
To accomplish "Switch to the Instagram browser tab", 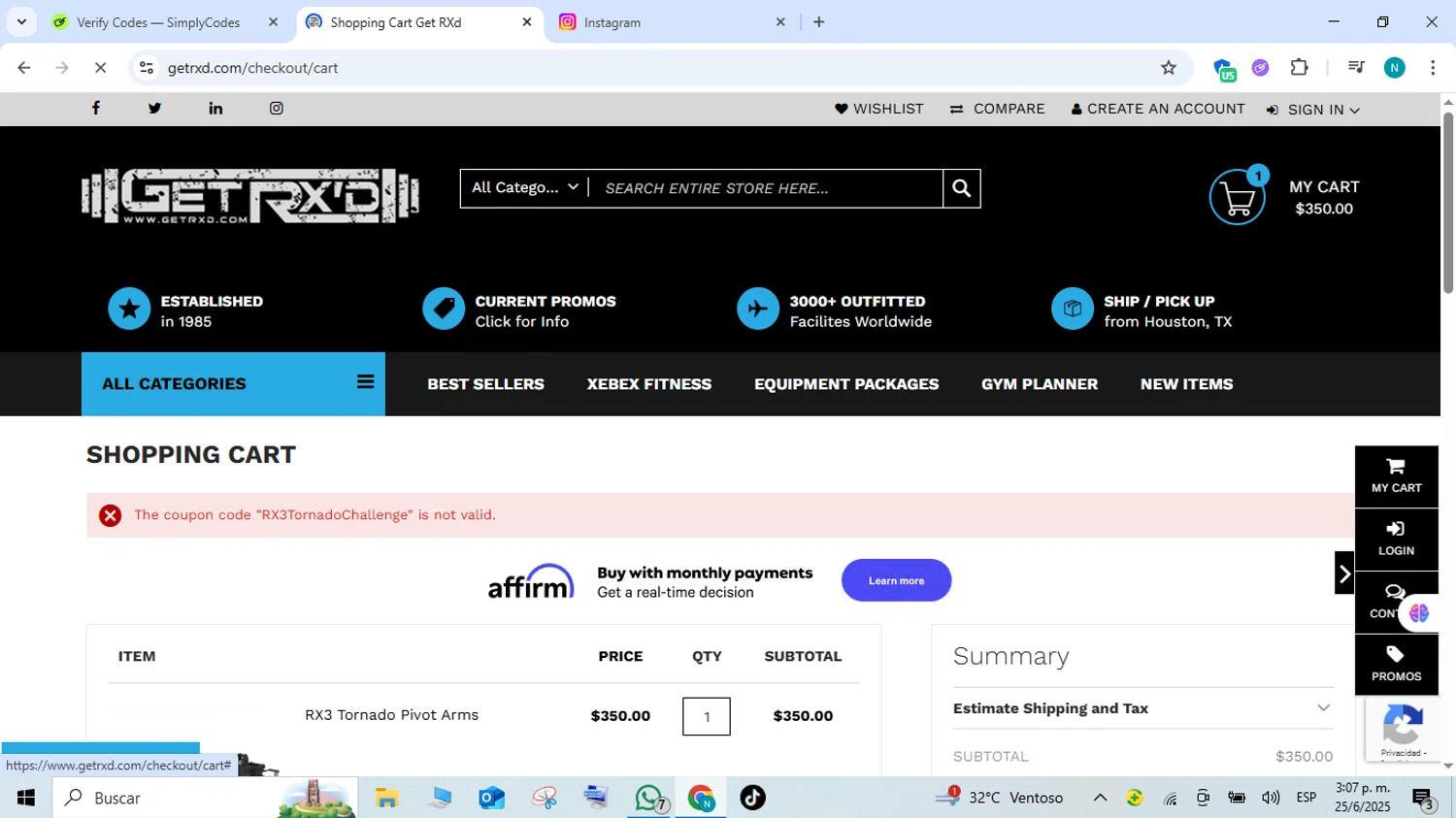I will coord(673,22).
